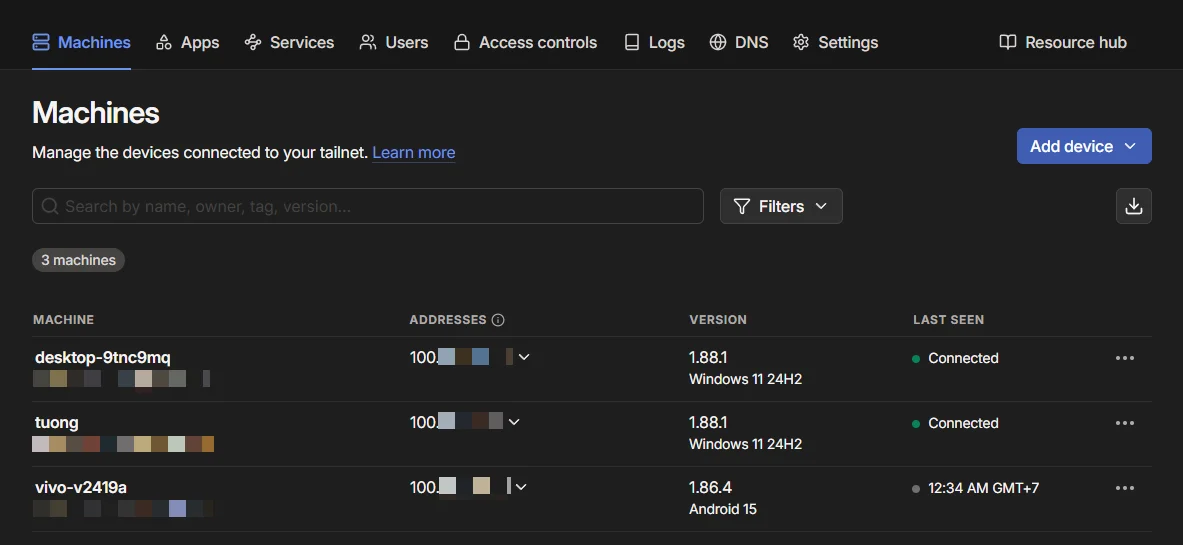
Task: Open the three-dot menu for vivo-v2419a
Action: [1124, 488]
